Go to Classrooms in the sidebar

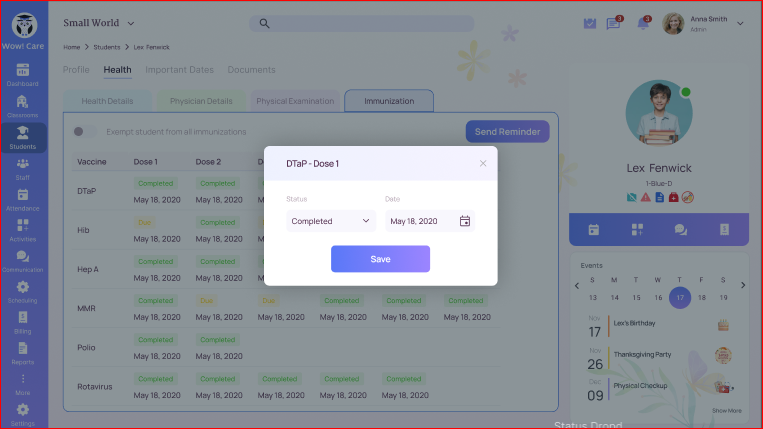point(22,105)
